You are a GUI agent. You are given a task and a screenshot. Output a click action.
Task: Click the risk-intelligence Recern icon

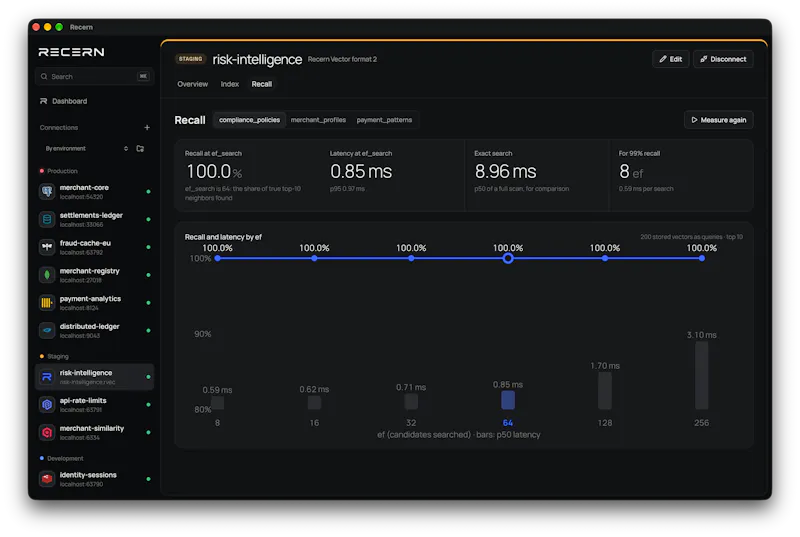(x=47, y=377)
